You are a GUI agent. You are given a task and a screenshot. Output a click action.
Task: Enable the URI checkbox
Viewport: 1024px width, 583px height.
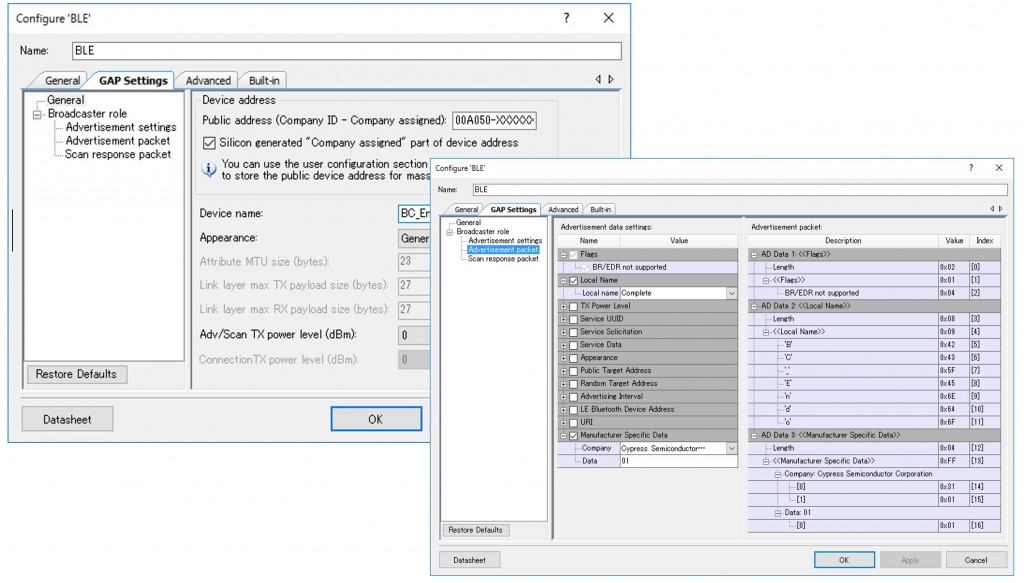tap(573, 422)
